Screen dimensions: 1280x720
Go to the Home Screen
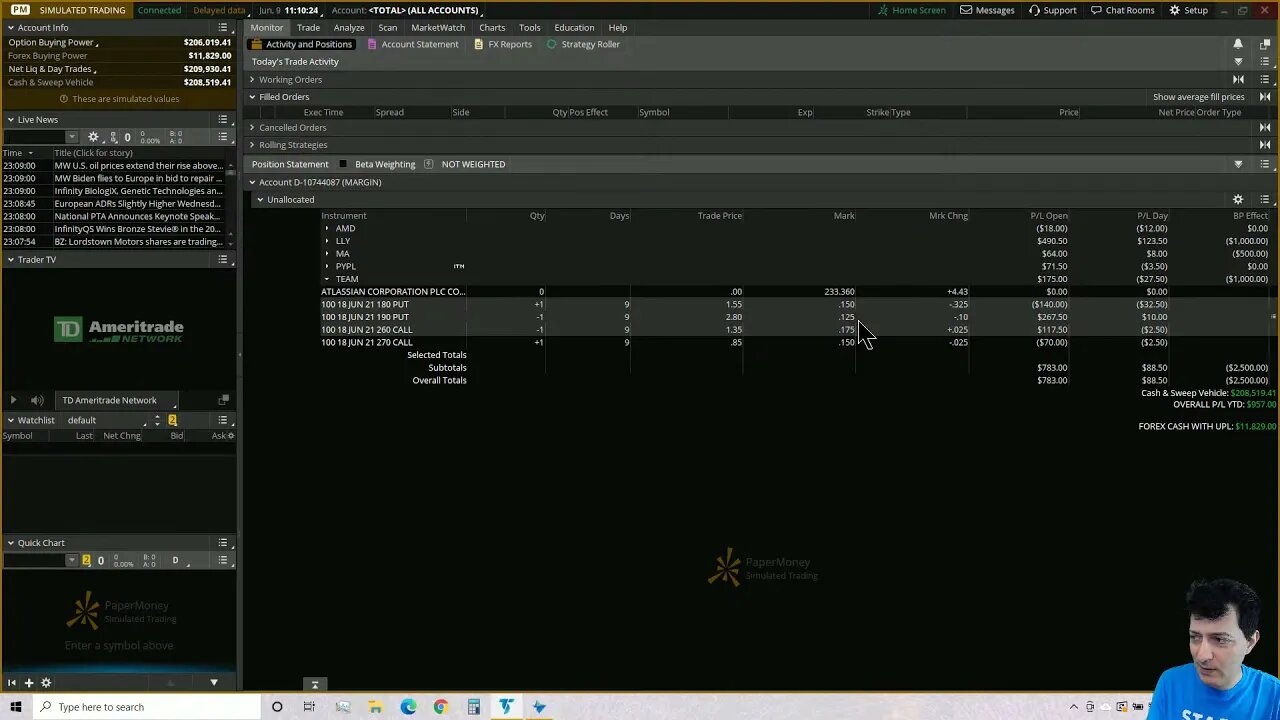(x=911, y=10)
